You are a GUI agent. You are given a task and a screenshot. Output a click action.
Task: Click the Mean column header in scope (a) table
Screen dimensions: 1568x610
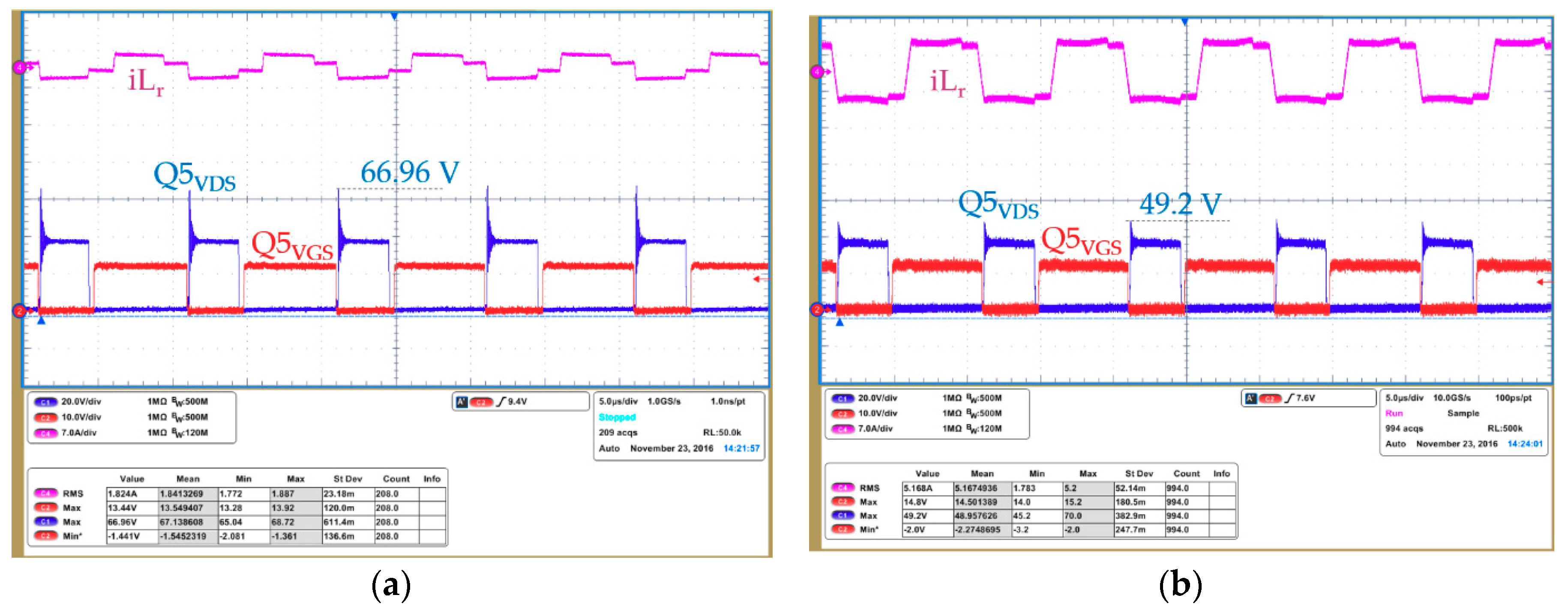[188, 479]
